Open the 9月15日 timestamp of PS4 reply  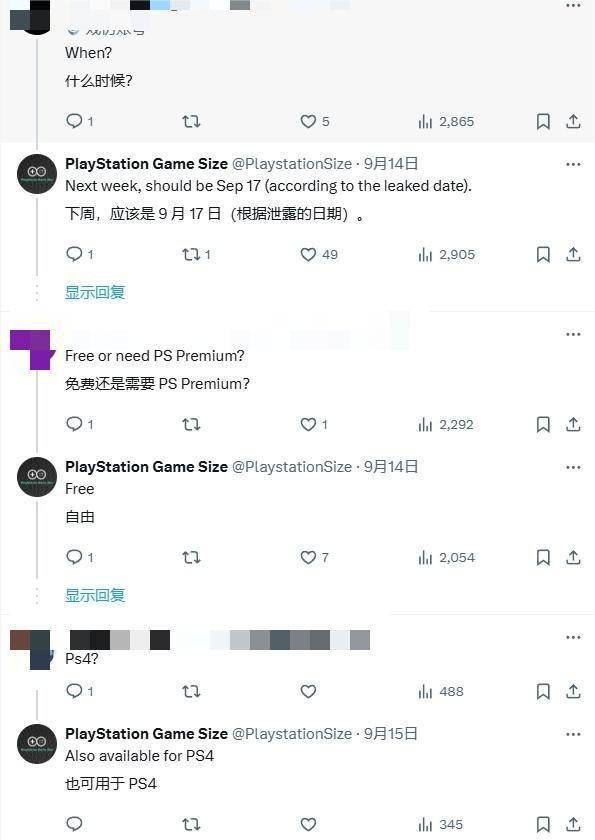391,733
